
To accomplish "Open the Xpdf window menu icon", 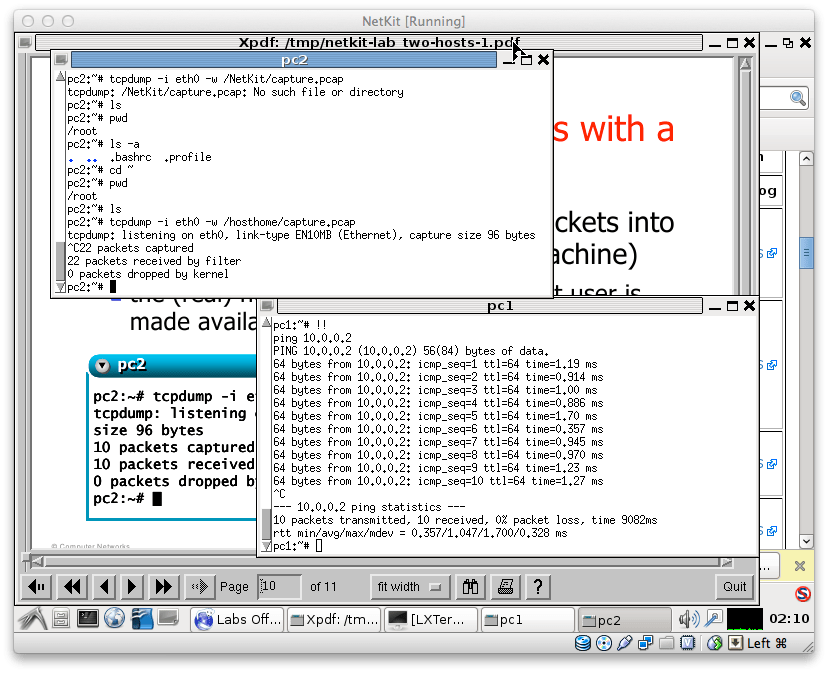I will (25, 42).
